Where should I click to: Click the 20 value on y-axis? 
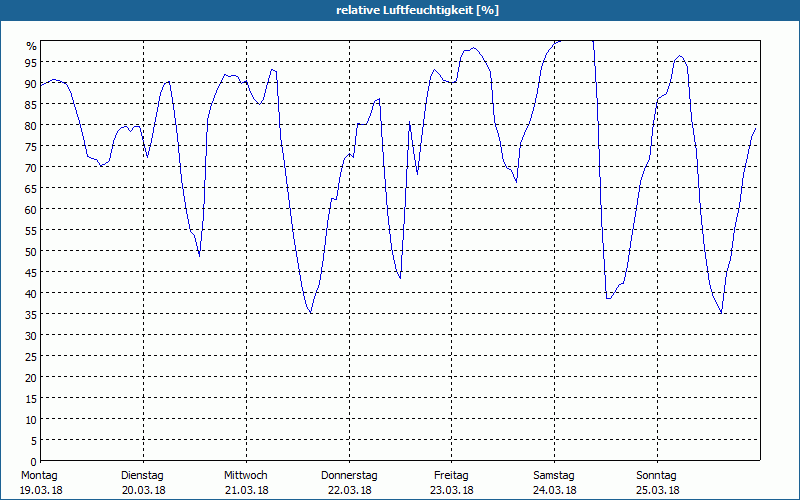point(31,378)
